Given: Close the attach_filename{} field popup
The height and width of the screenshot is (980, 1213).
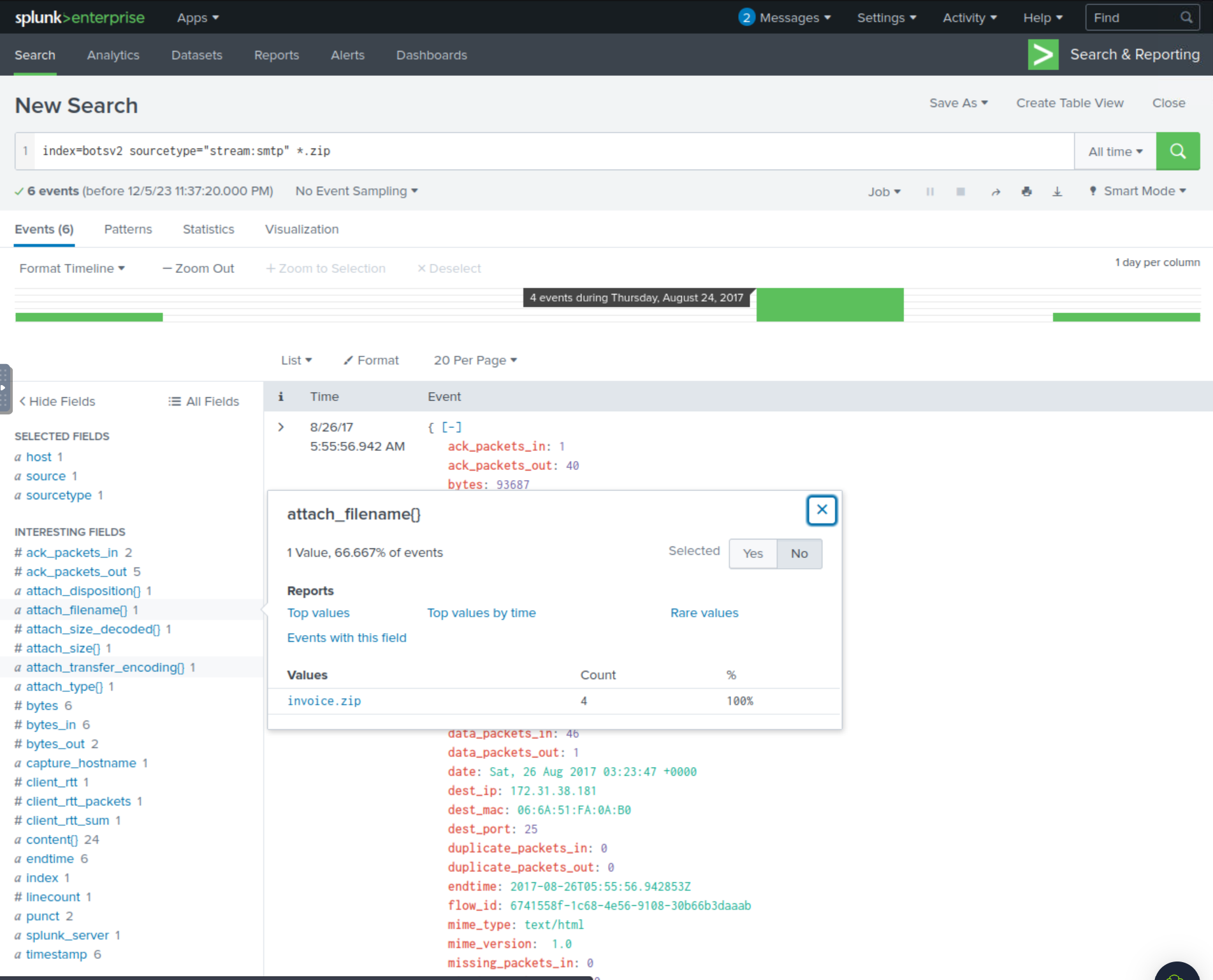Looking at the screenshot, I should [822, 510].
